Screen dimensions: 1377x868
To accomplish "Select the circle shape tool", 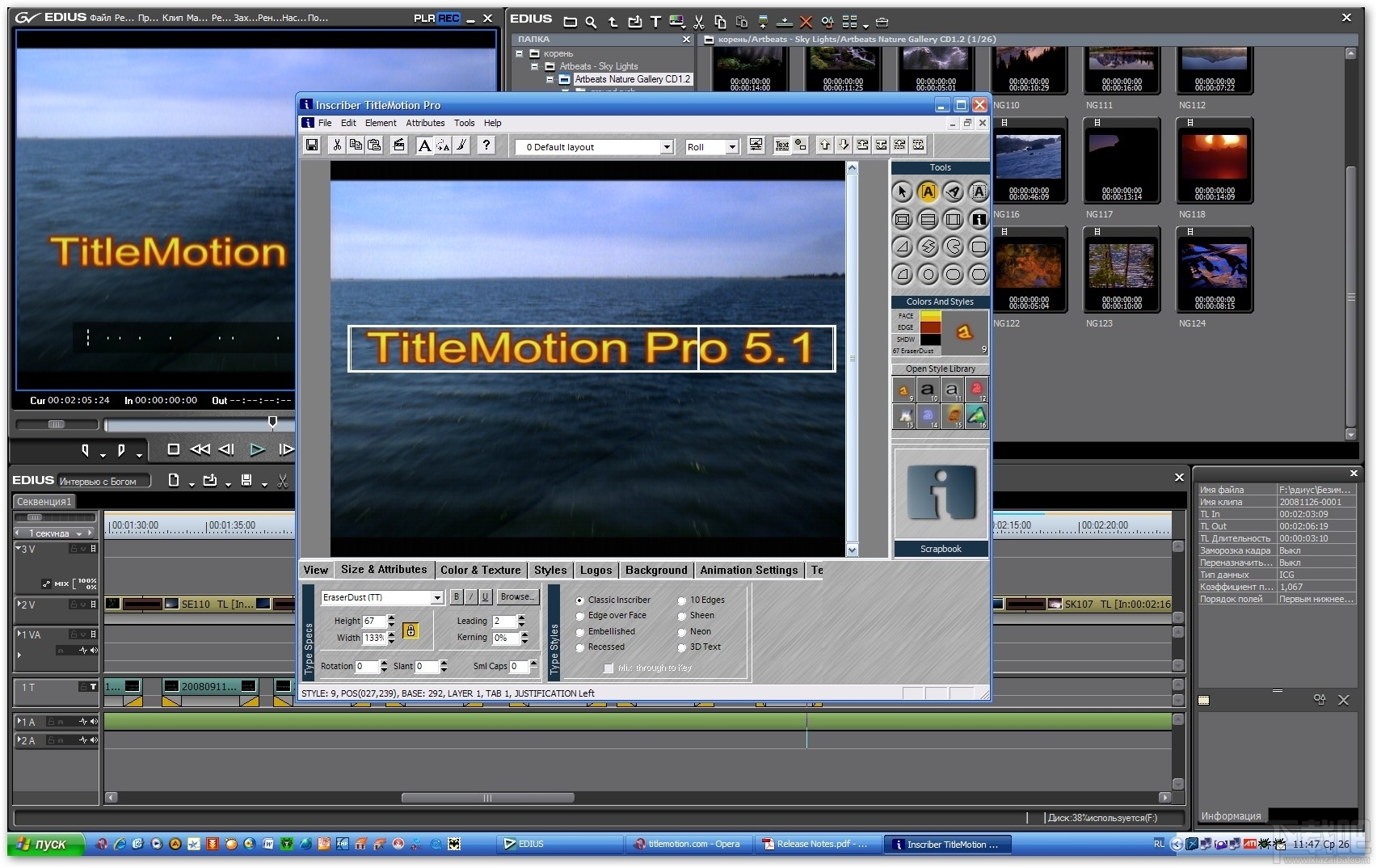I will [929, 275].
